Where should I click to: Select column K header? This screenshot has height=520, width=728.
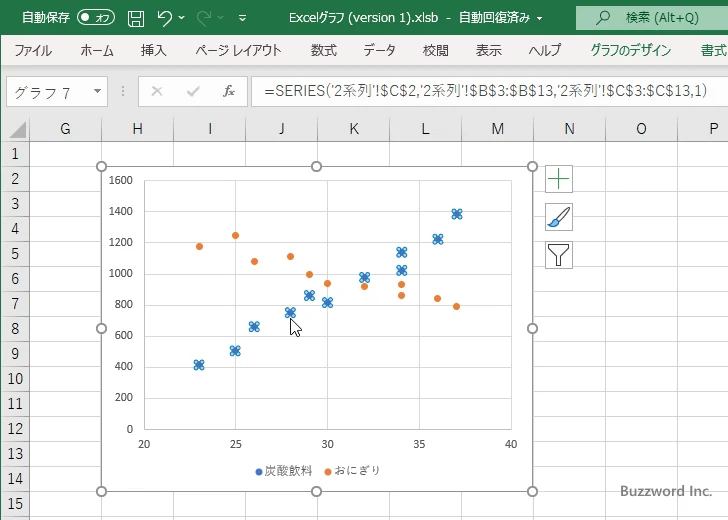click(x=354, y=129)
